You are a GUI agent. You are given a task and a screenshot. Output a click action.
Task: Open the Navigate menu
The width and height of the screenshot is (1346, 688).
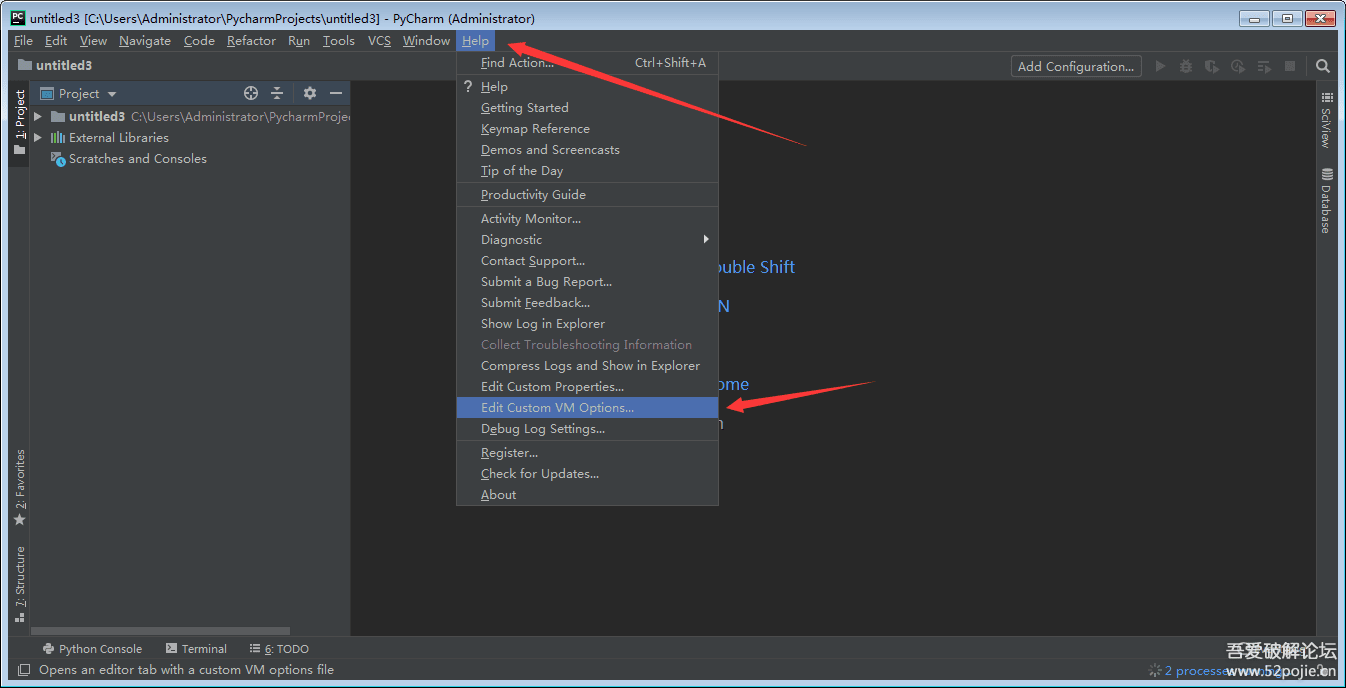tap(145, 41)
